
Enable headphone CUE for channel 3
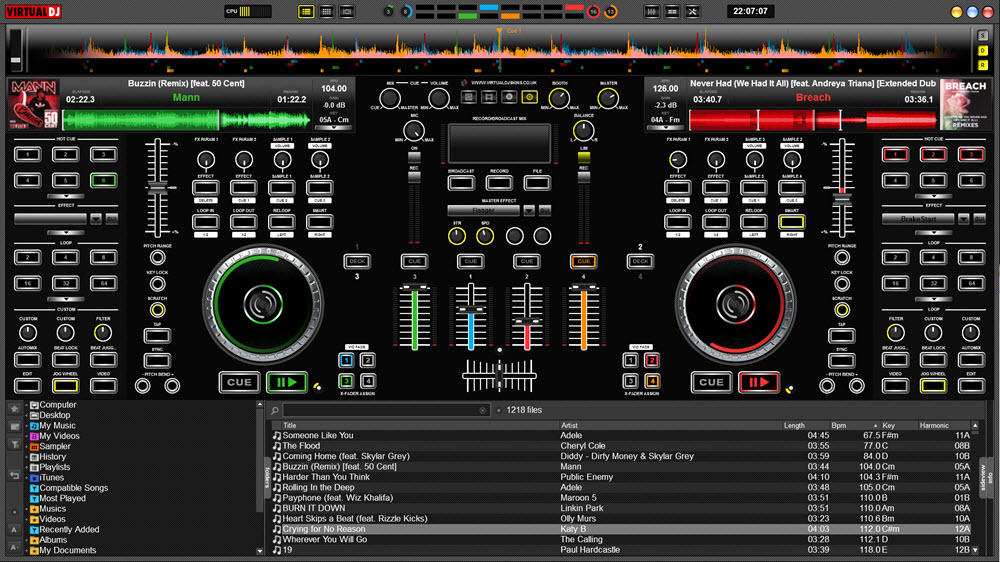415,261
